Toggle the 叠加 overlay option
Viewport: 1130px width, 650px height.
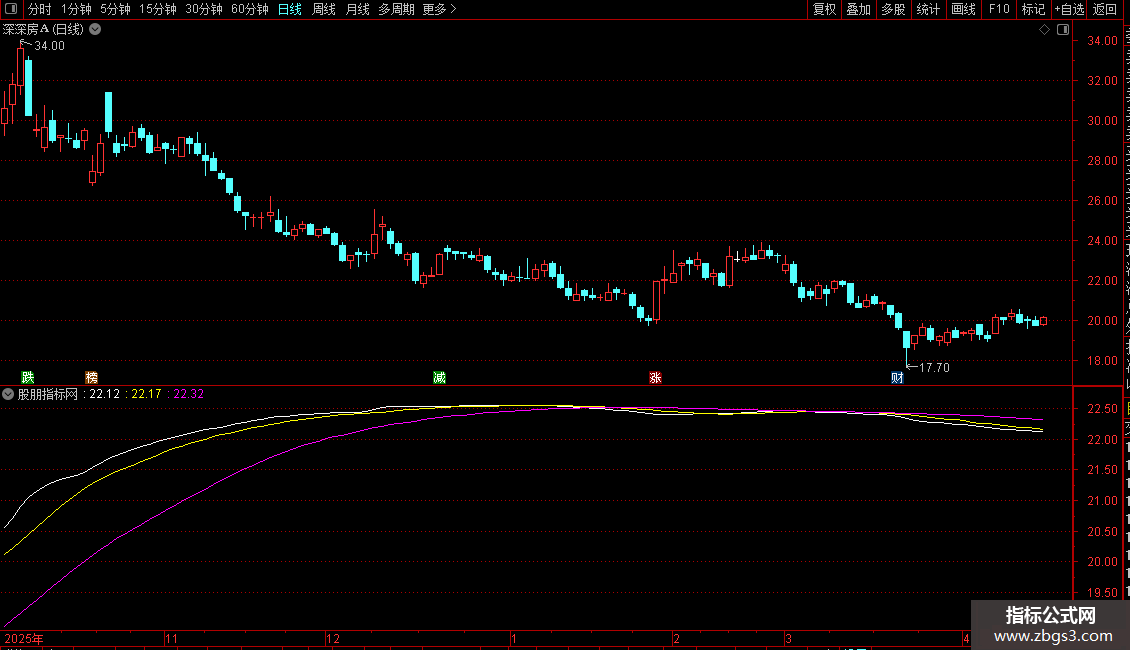point(858,9)
